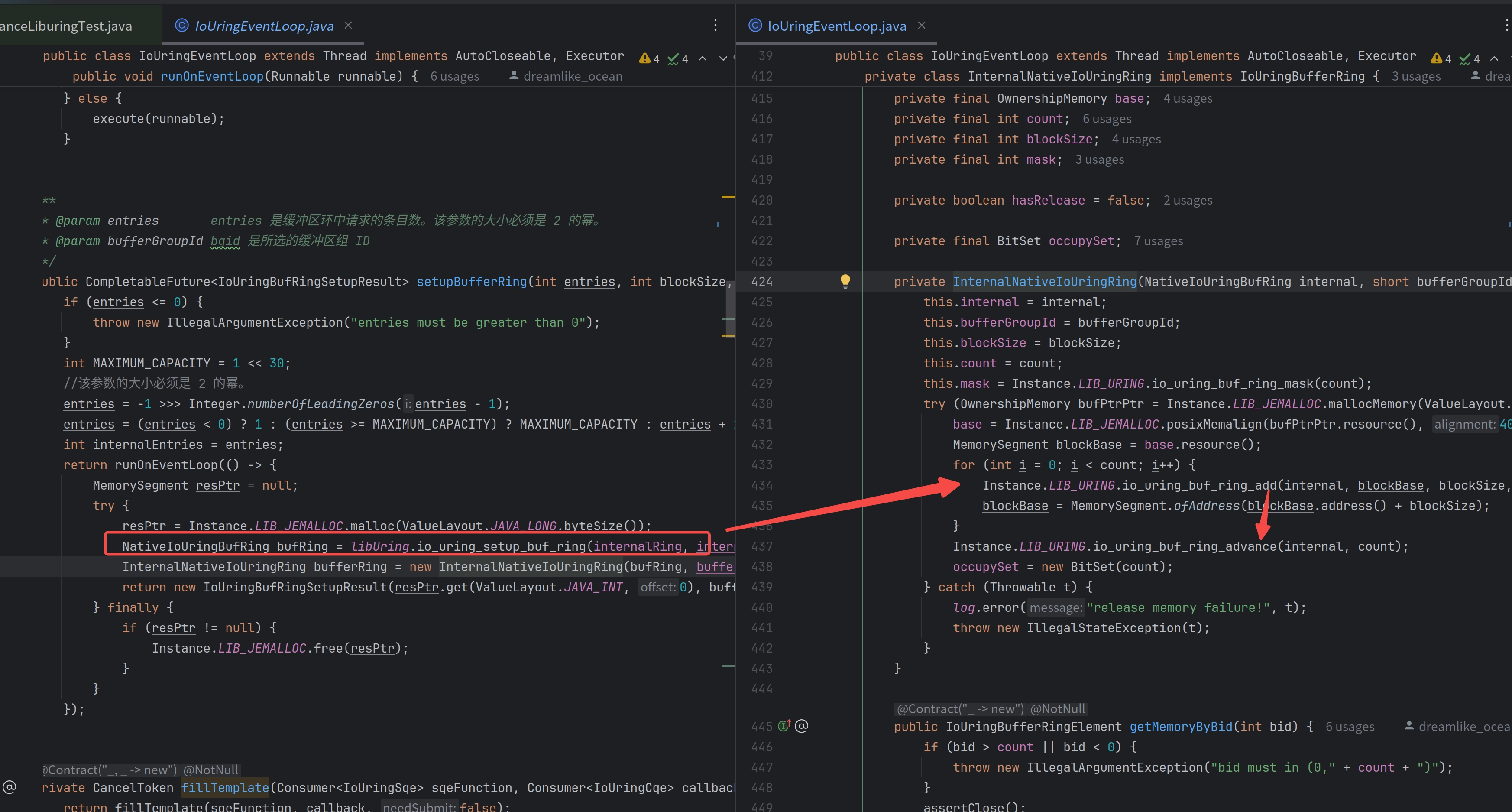Click the io_uring_buf_ring_advance call
Image resolution: width=1512 pixels, height=812 pixels.
[x=1185, y=547]
